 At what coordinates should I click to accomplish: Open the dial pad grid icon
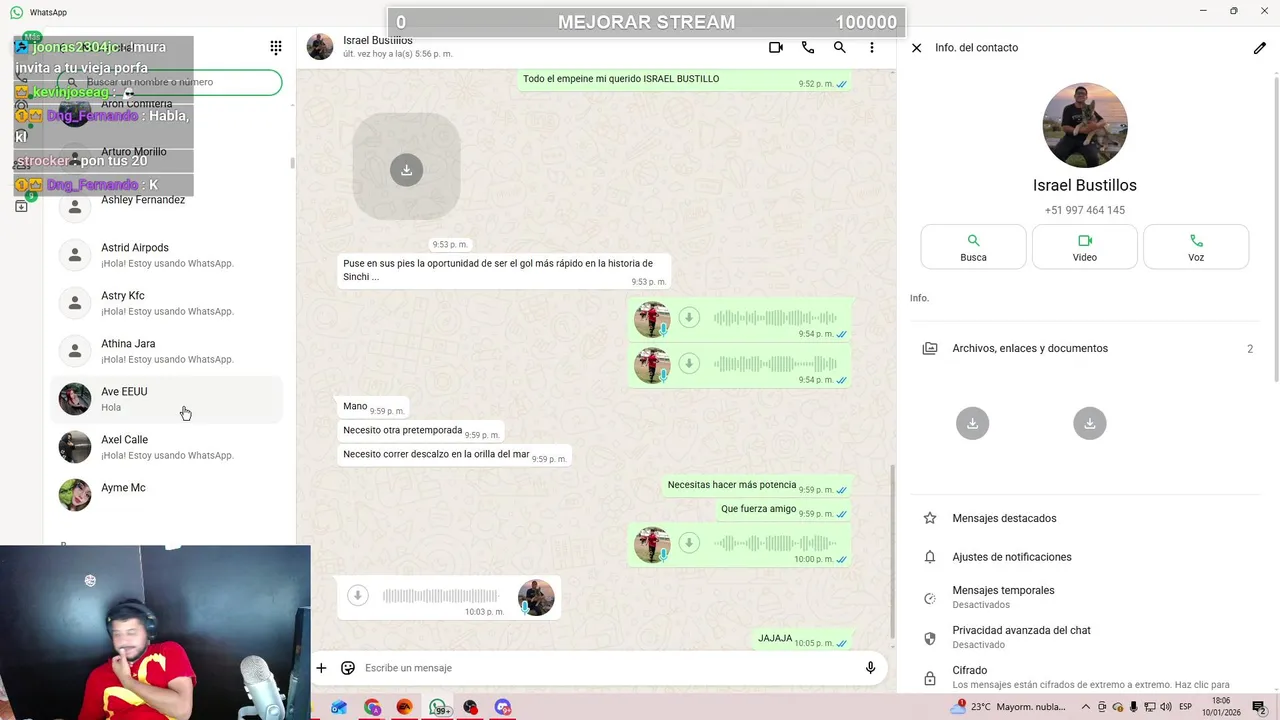pos(276,47)
